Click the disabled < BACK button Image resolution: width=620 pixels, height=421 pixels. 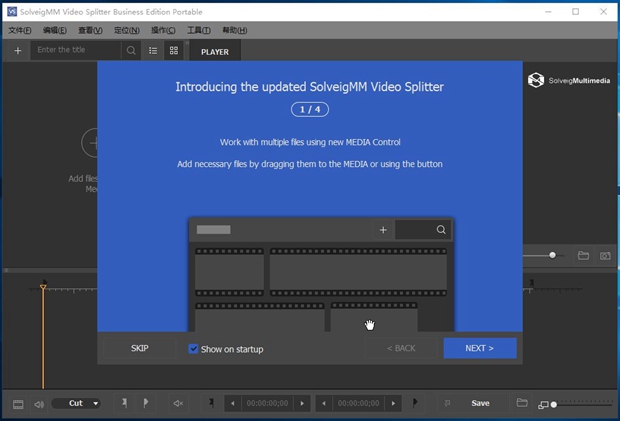(401, 348)
